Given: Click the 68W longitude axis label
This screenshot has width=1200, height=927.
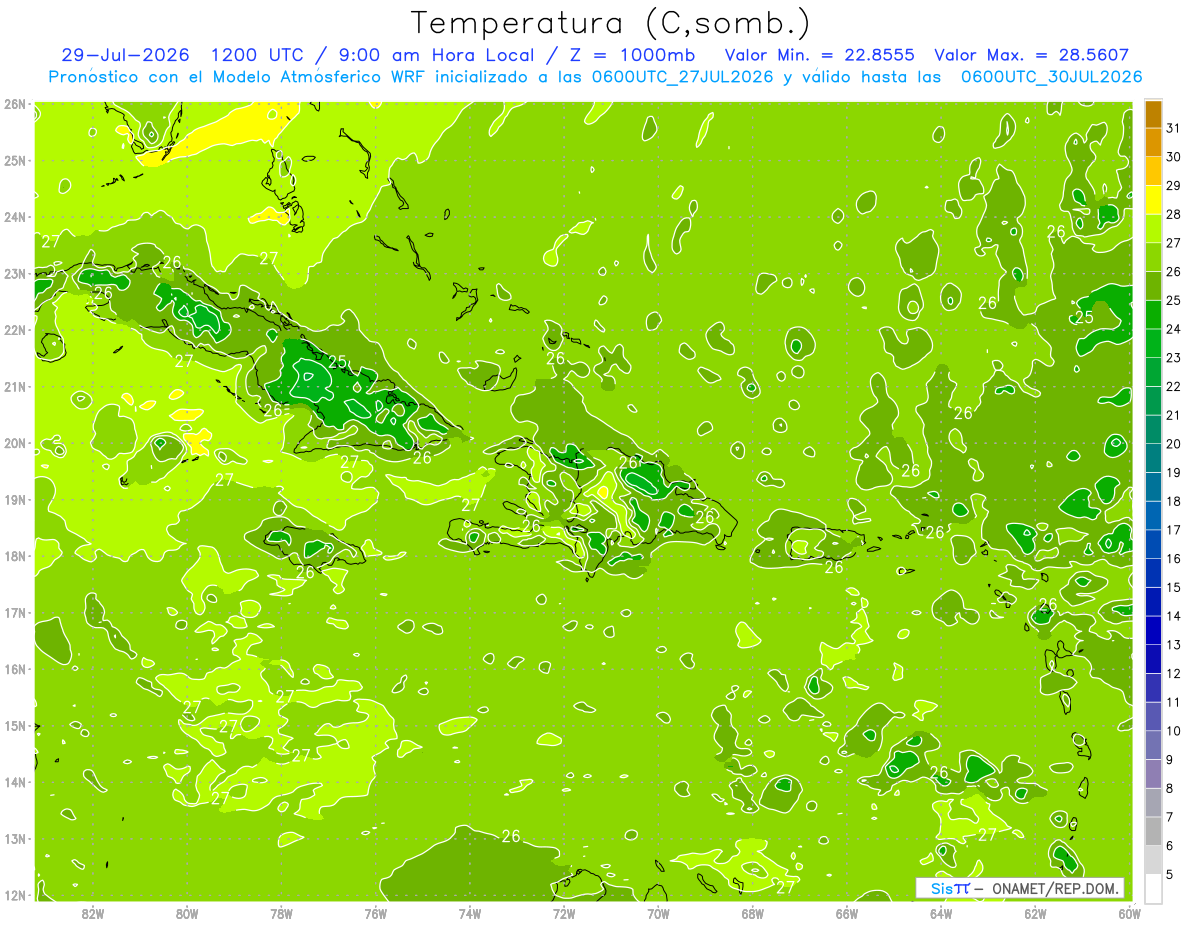Looking at the screenshot, I should [x=752, y=913].
